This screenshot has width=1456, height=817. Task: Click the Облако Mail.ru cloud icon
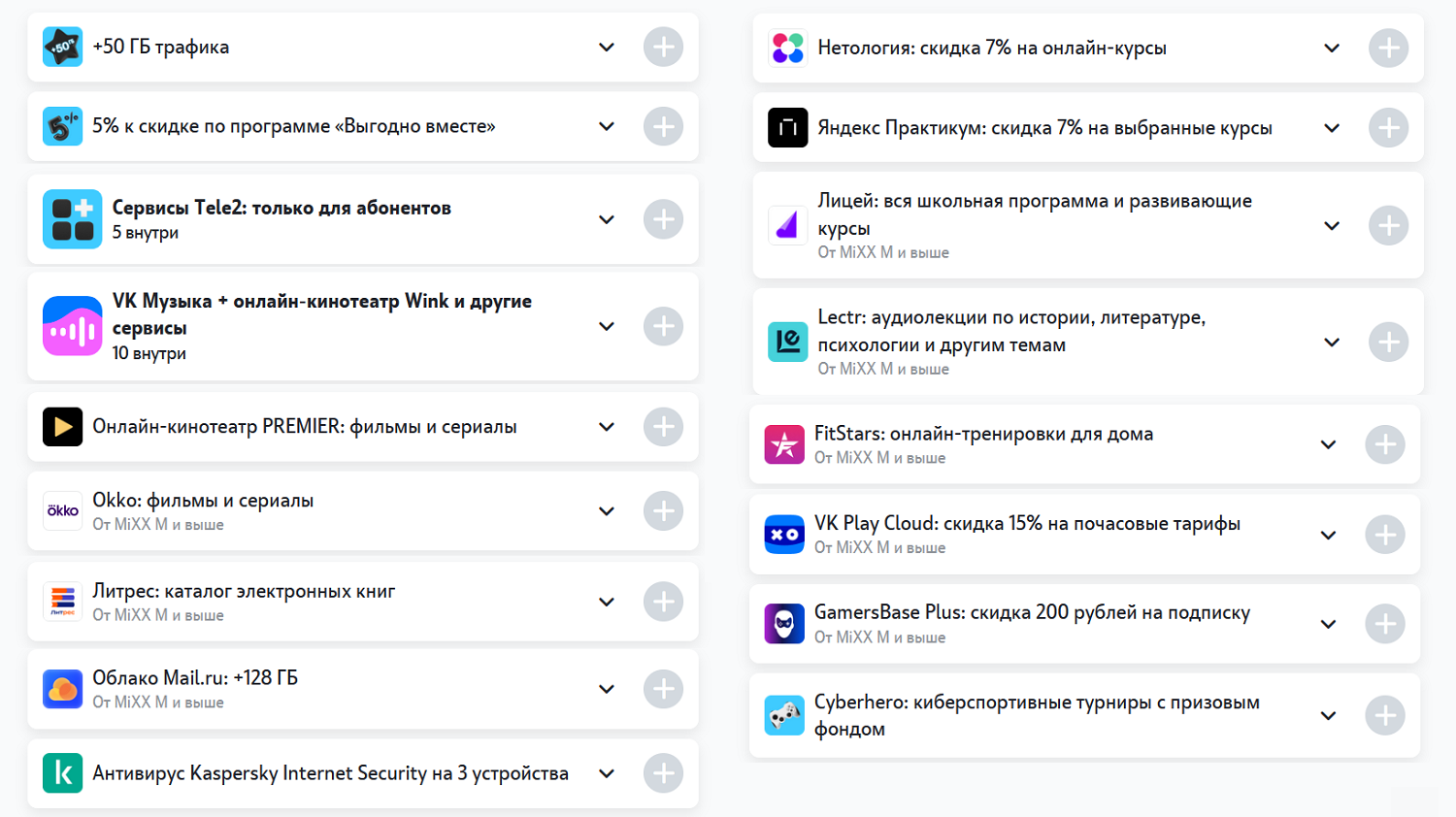tap(62, 689)
